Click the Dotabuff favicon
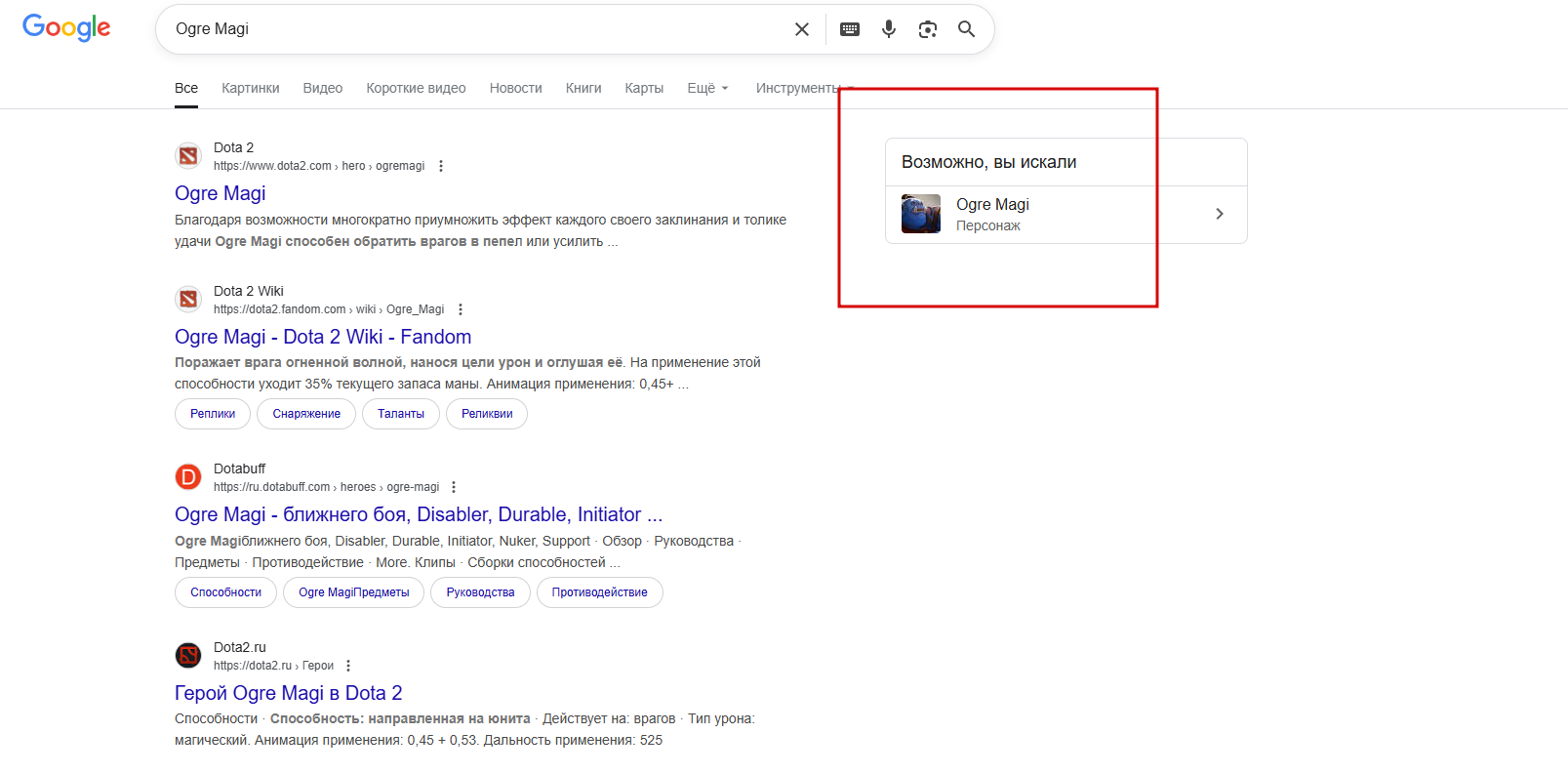 188,477
